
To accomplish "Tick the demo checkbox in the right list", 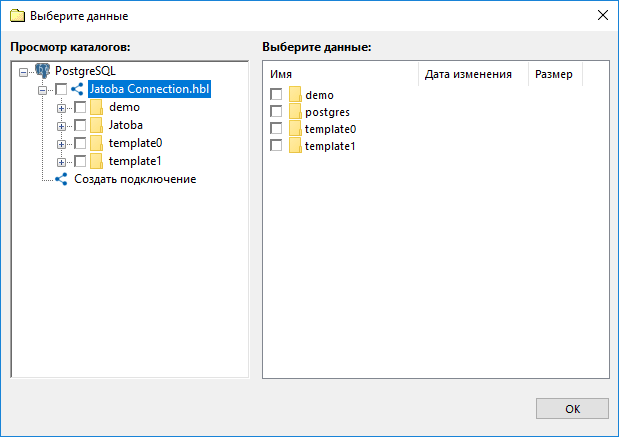I will (x=276, y=94).
